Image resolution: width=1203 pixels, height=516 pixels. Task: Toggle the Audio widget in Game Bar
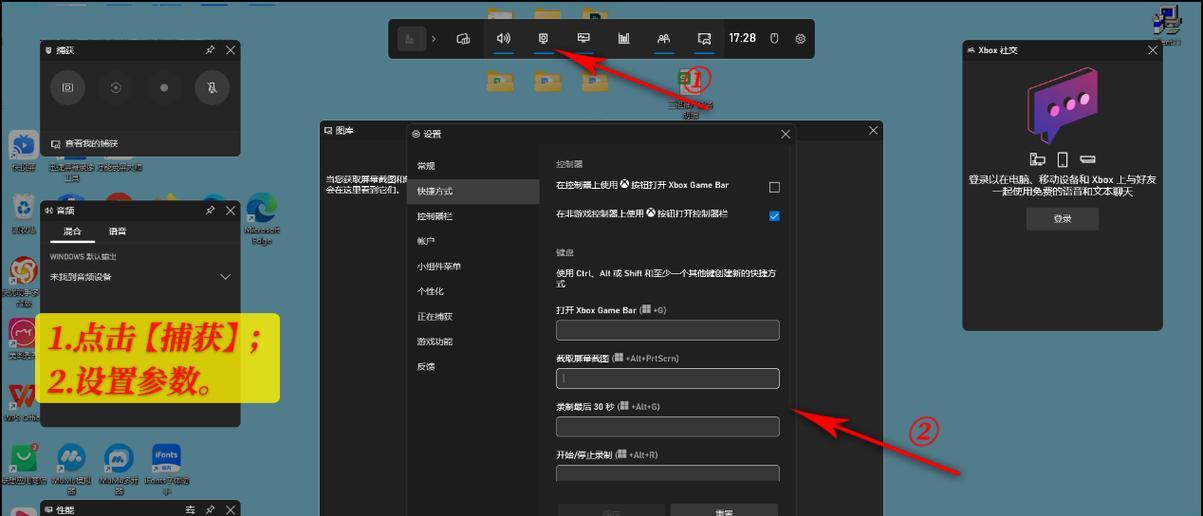pos(503,39)
